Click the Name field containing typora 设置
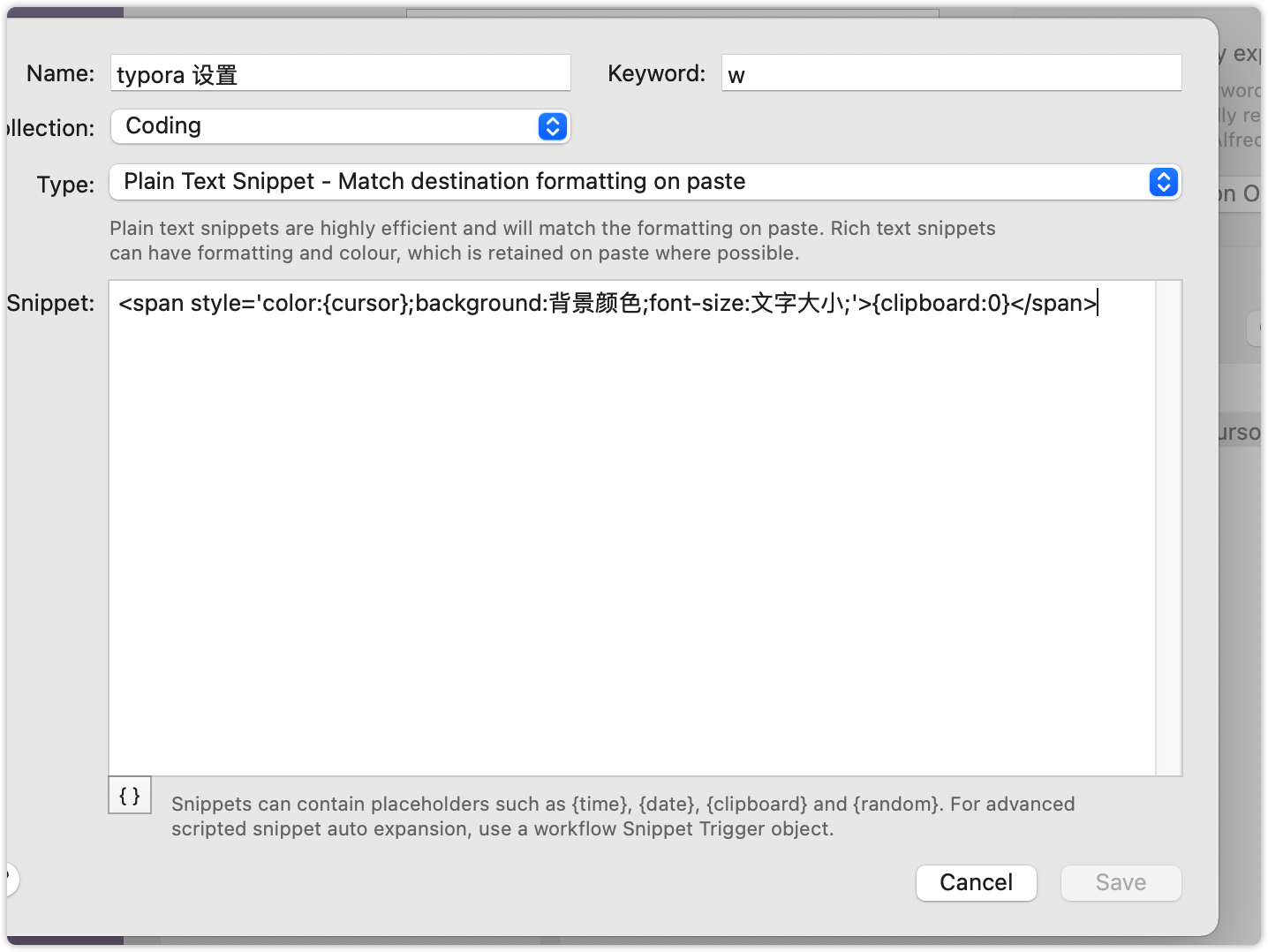The height and width of the screenshot is (952, 1268). click(x=341, y=73)
